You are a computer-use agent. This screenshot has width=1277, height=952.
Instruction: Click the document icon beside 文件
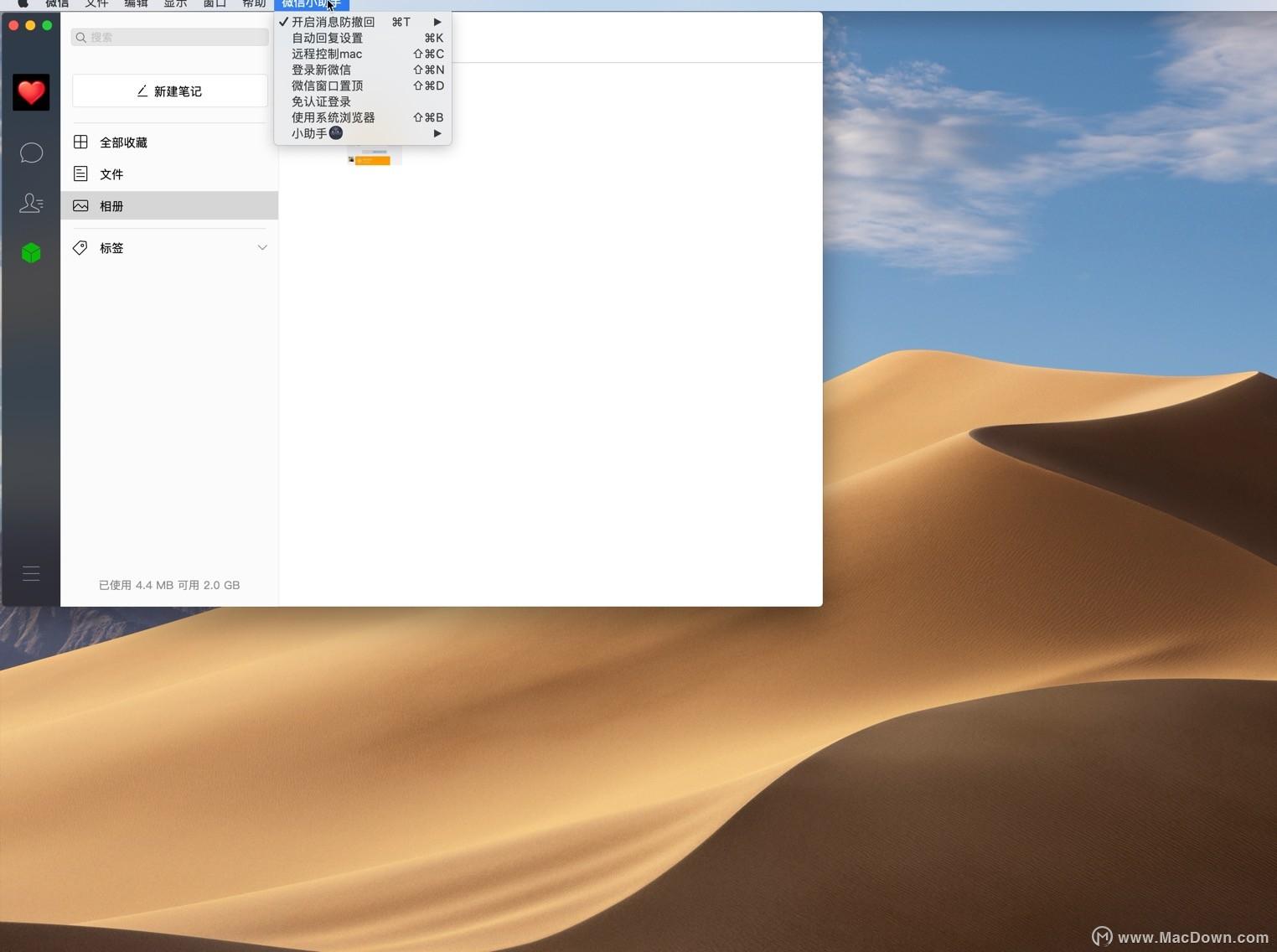80,173
